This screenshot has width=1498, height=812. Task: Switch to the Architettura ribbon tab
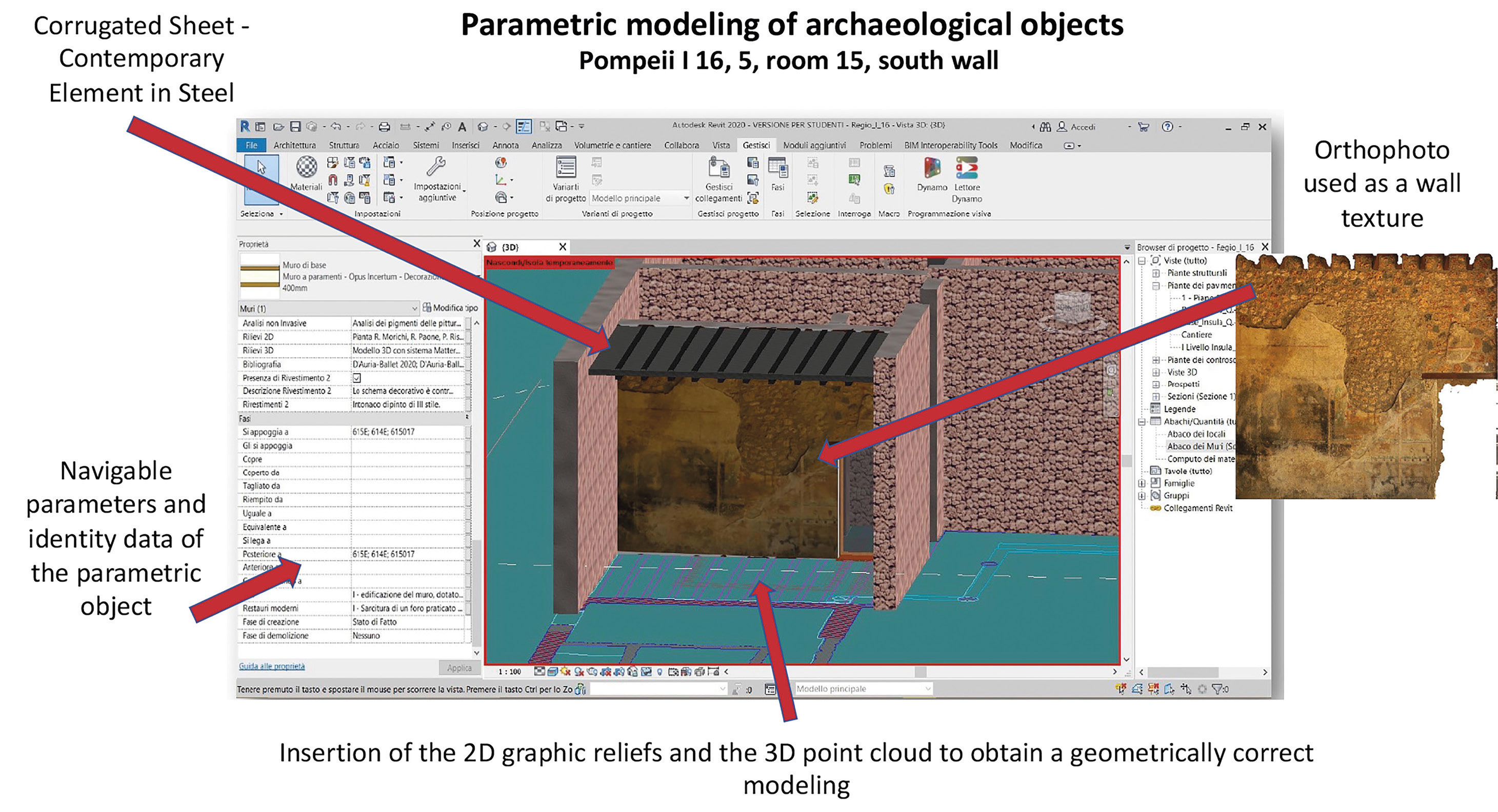click(295, 145)
